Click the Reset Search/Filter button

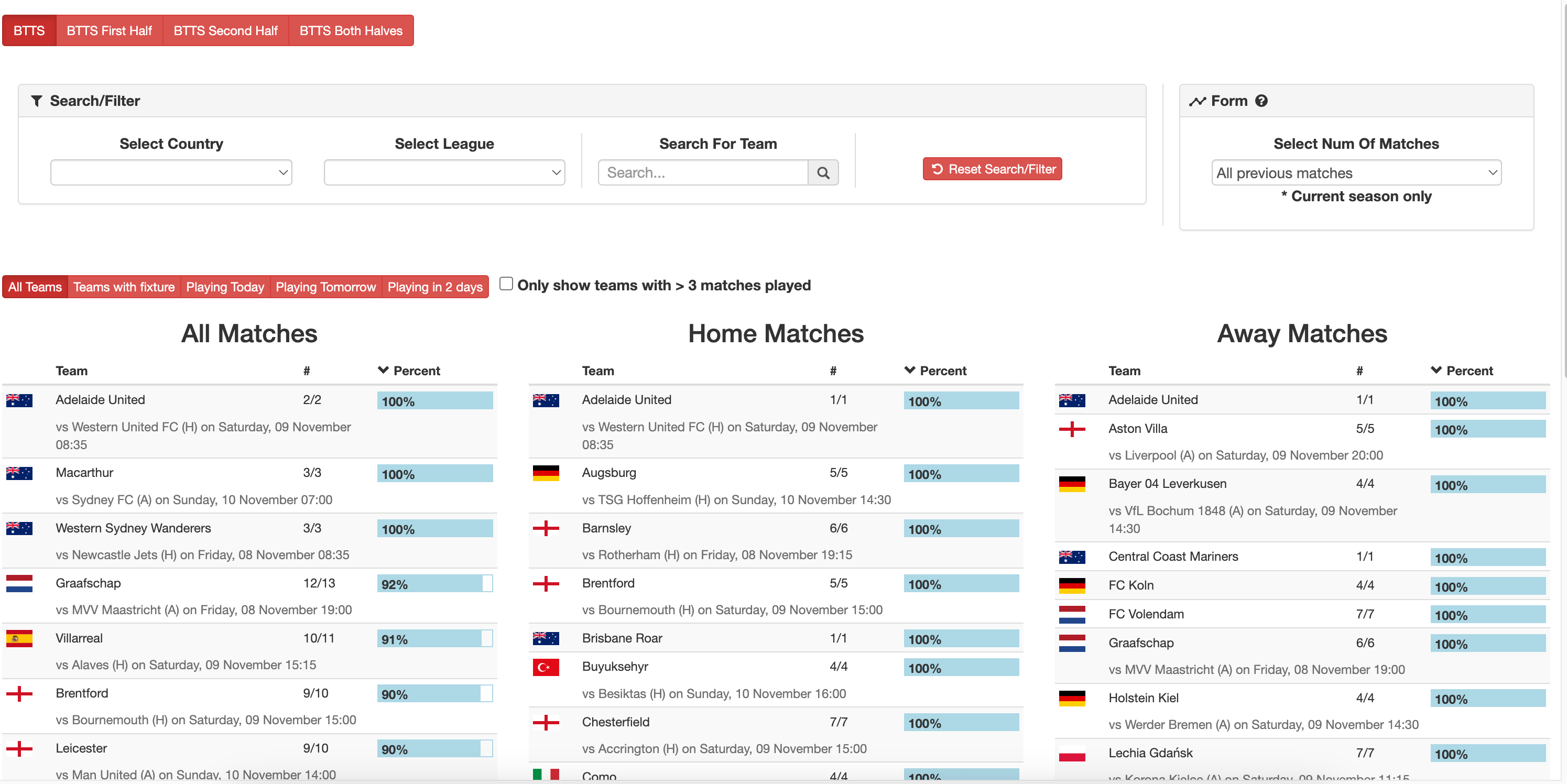tap(992, 169)
